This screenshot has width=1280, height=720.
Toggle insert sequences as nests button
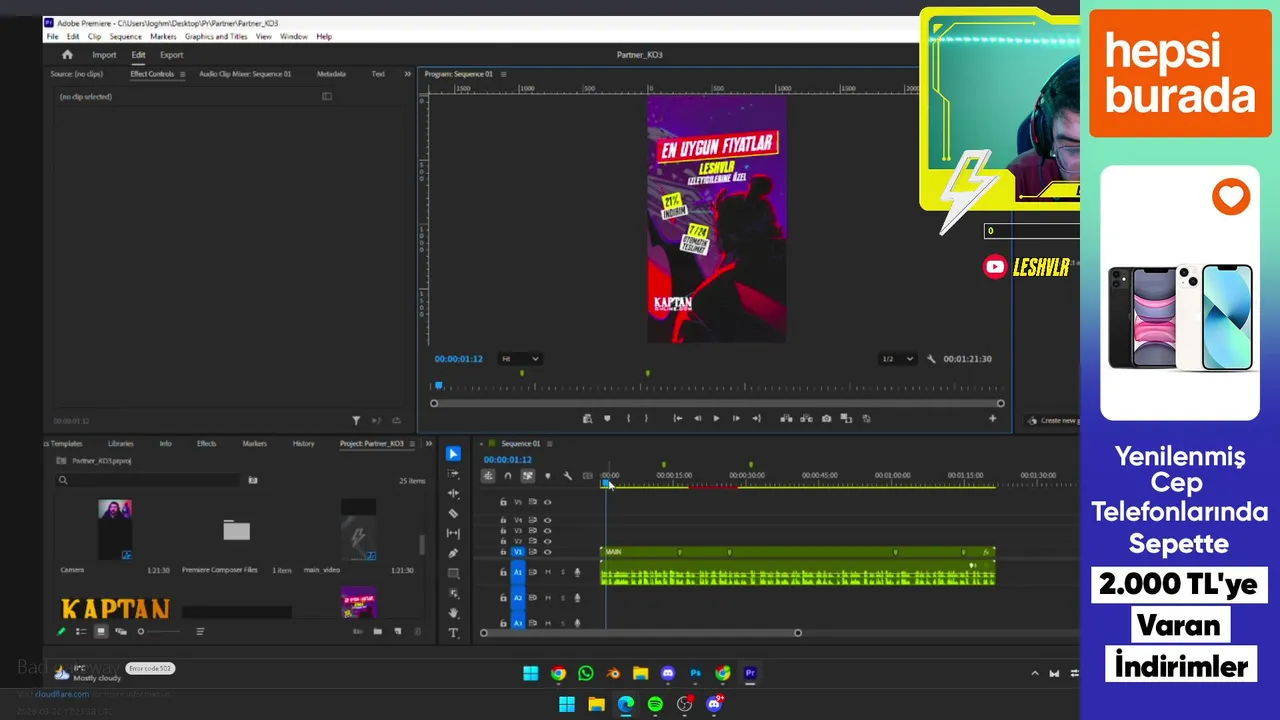[x=488, y=476]
